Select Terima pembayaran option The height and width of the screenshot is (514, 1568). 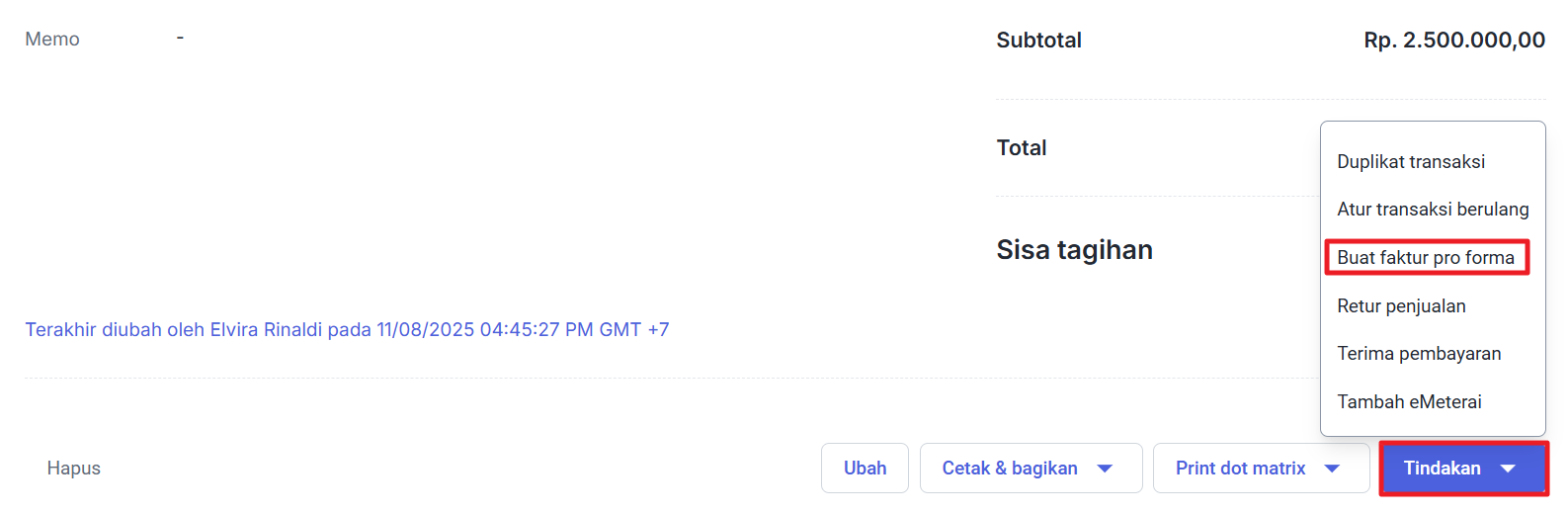point(1419,354)
